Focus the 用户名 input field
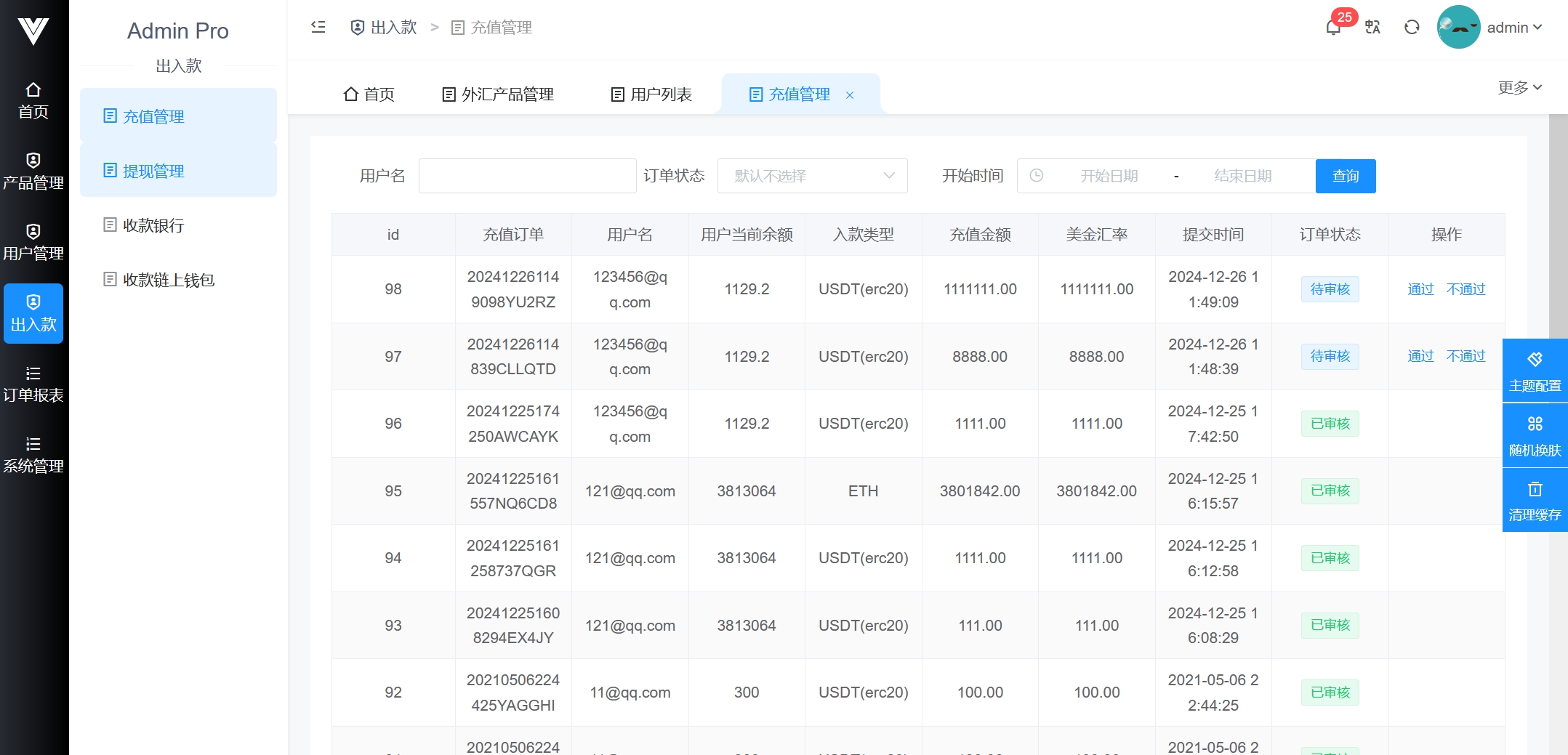This screenshot has width=1568, height=755. point(528,176)
